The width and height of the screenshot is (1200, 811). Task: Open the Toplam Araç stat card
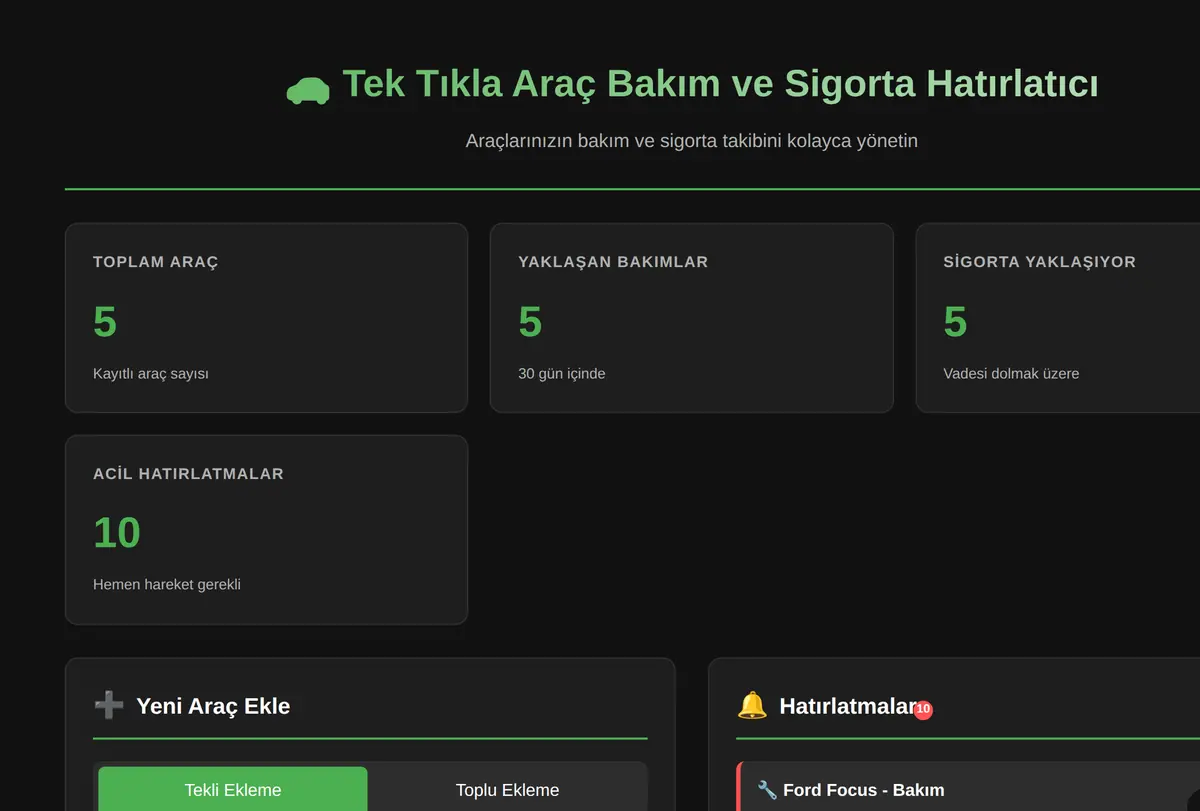[266, 317]
